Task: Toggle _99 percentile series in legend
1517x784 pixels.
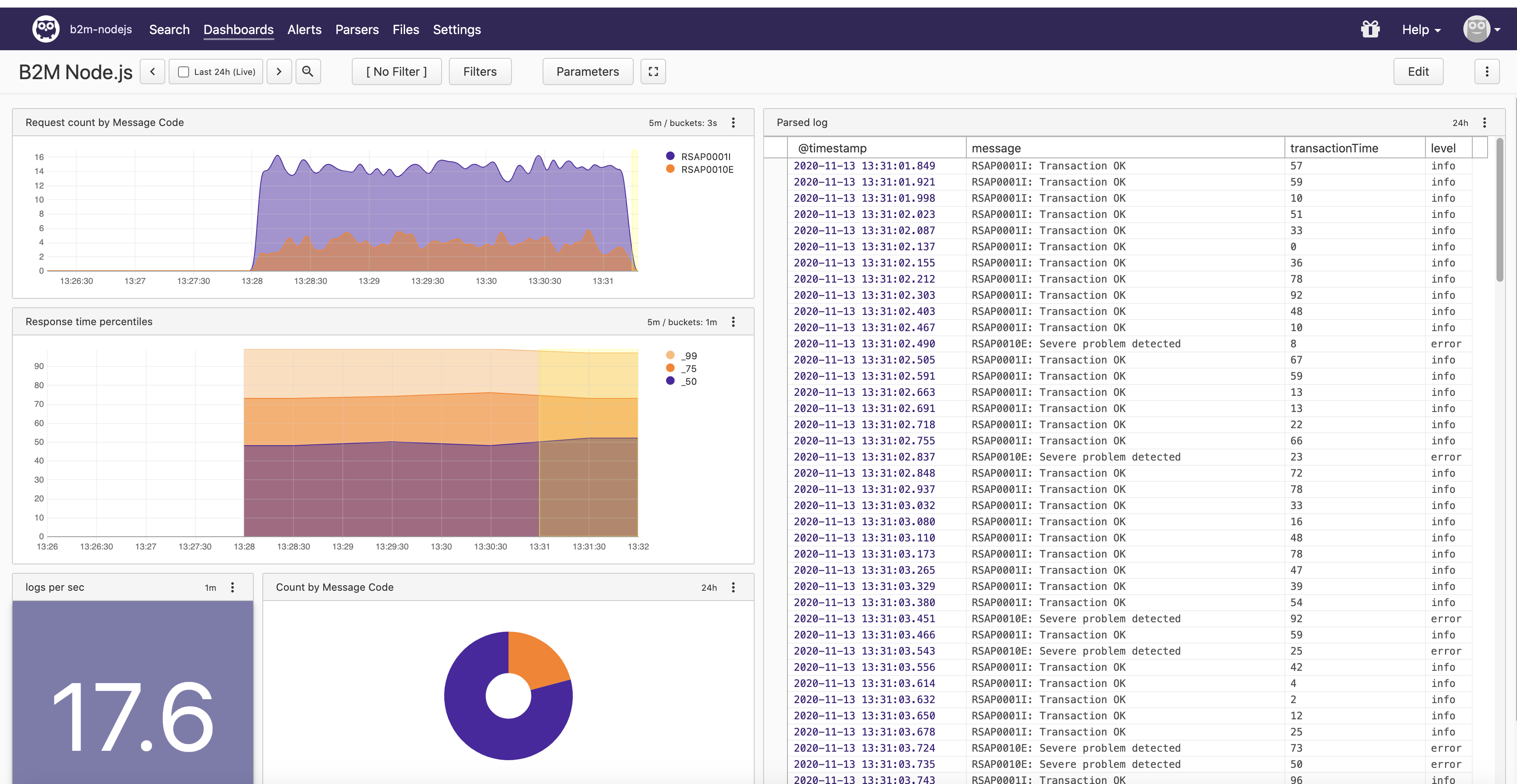Action: [x=688, y=355]
